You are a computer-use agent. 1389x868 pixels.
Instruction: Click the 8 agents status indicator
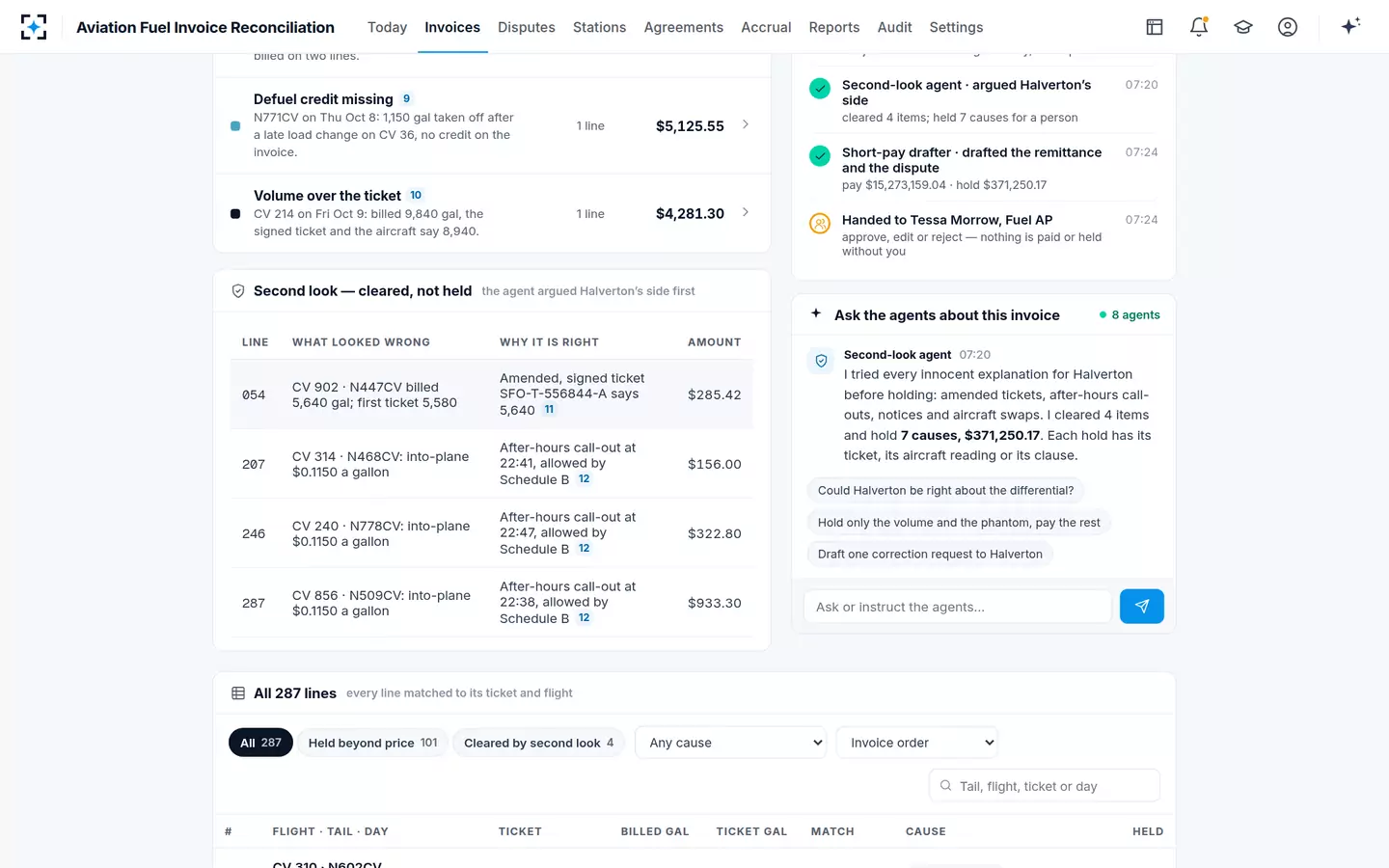[1130, 314]
